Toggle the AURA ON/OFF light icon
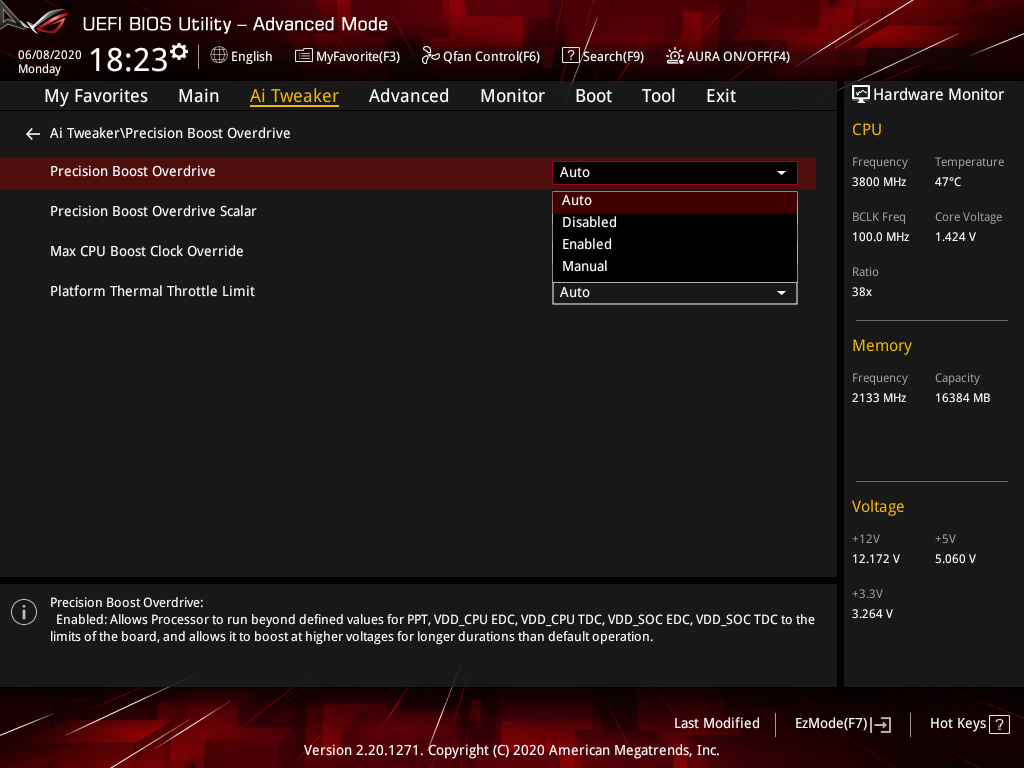Screen dimensions: 1024x768 coord(675,56)
